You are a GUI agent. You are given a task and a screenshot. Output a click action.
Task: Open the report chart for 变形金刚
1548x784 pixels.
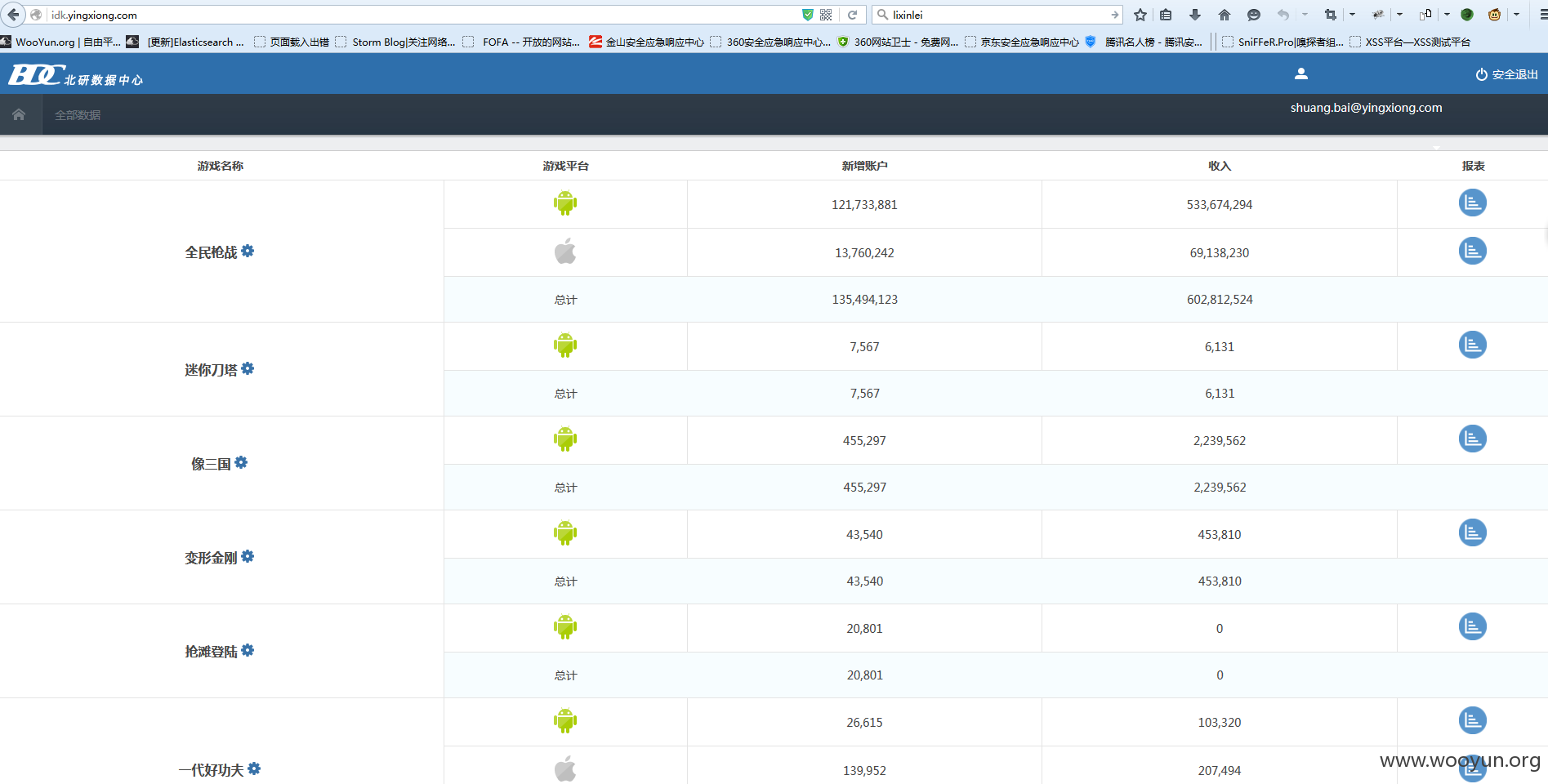(x=1472, y=533)
